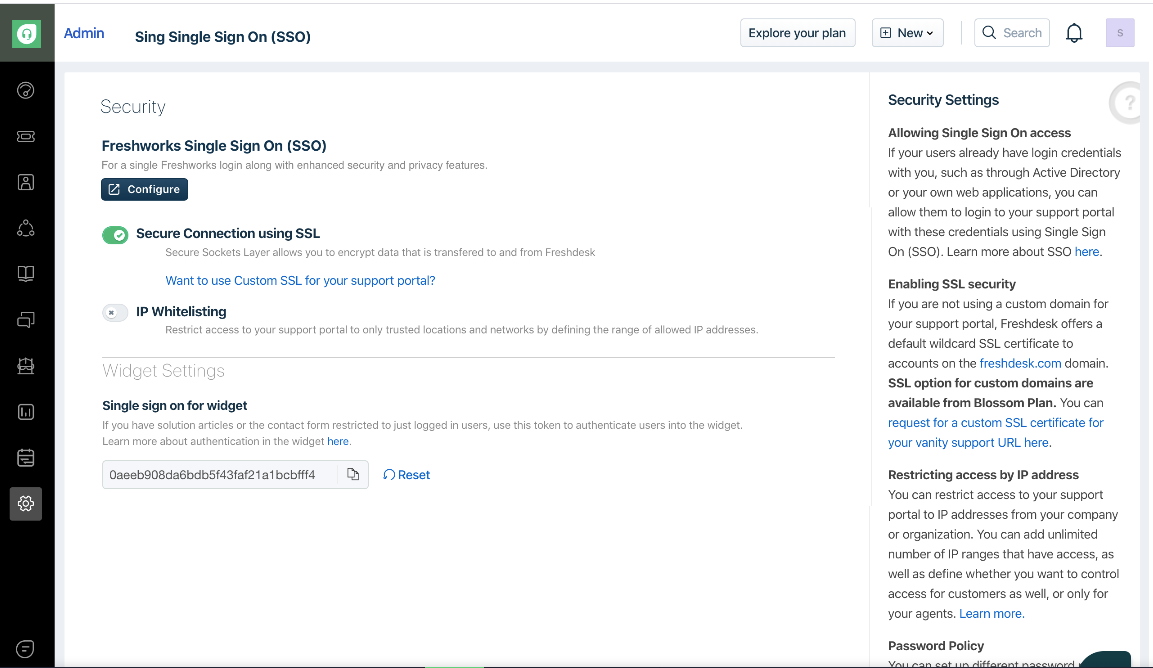This screenshot has width=1153, height=668.
Task: Click the Single sign on for widget heading
Action: pos(174,405)
